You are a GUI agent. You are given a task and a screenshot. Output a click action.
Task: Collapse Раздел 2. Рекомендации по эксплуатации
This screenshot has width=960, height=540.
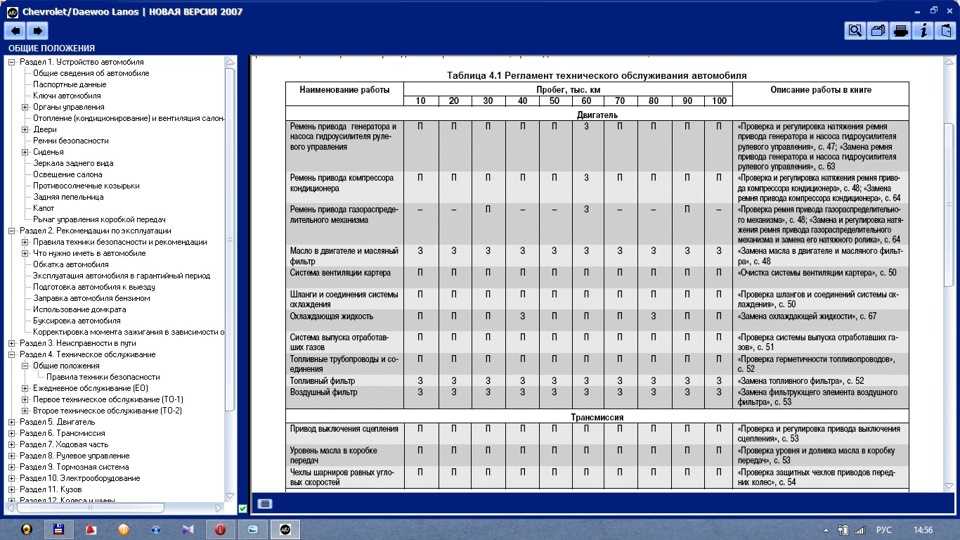pyautogui.click(x=12, y=231)
